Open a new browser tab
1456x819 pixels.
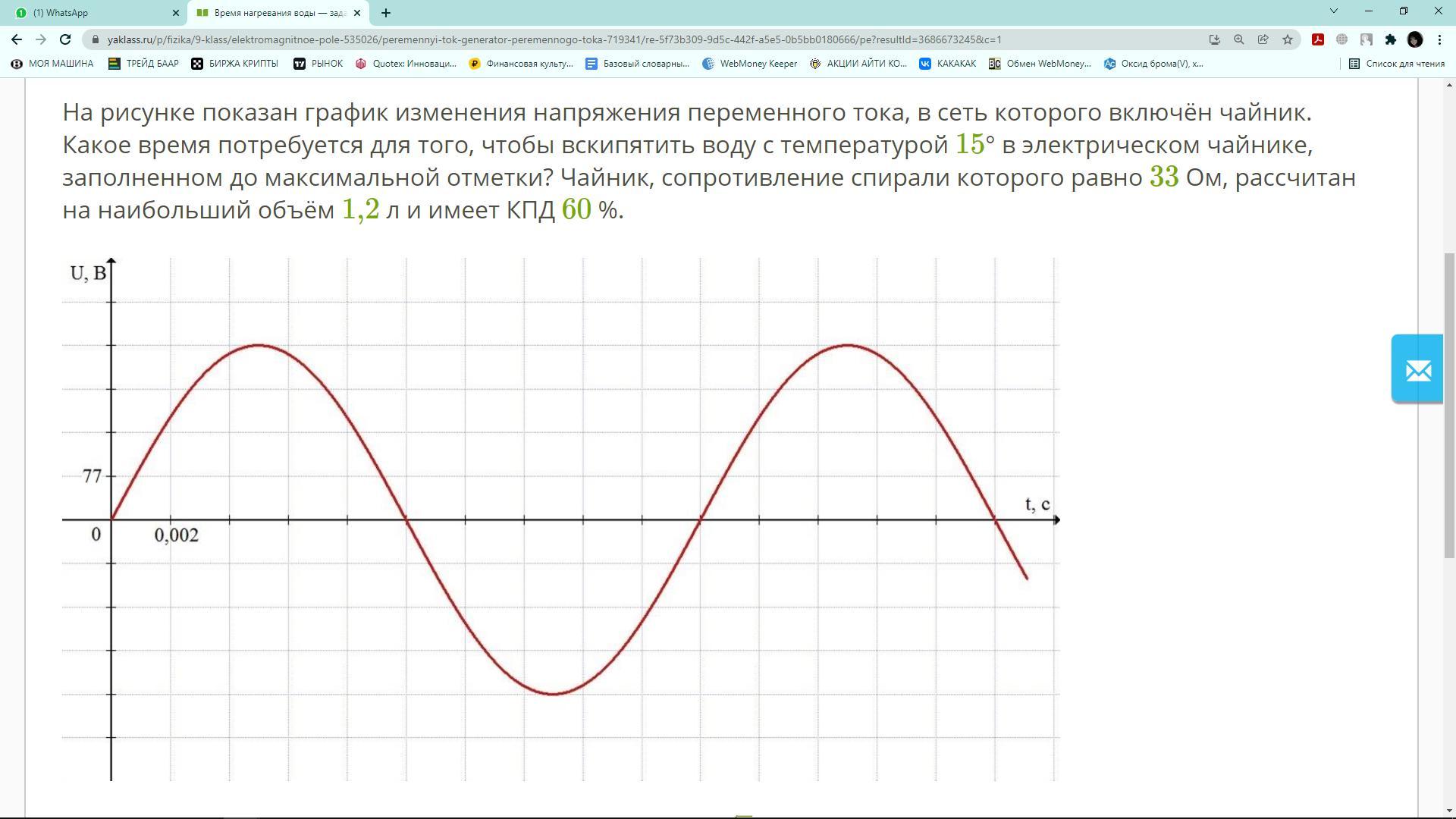386,13
